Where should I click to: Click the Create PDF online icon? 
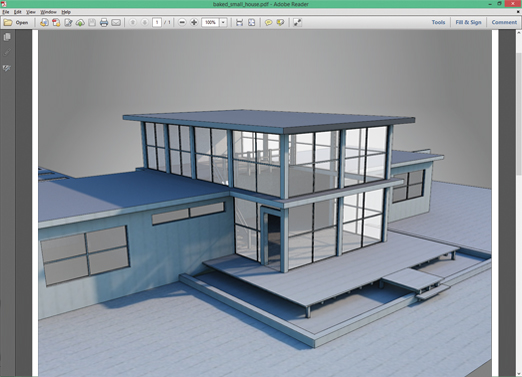click(x=44, y=23)
